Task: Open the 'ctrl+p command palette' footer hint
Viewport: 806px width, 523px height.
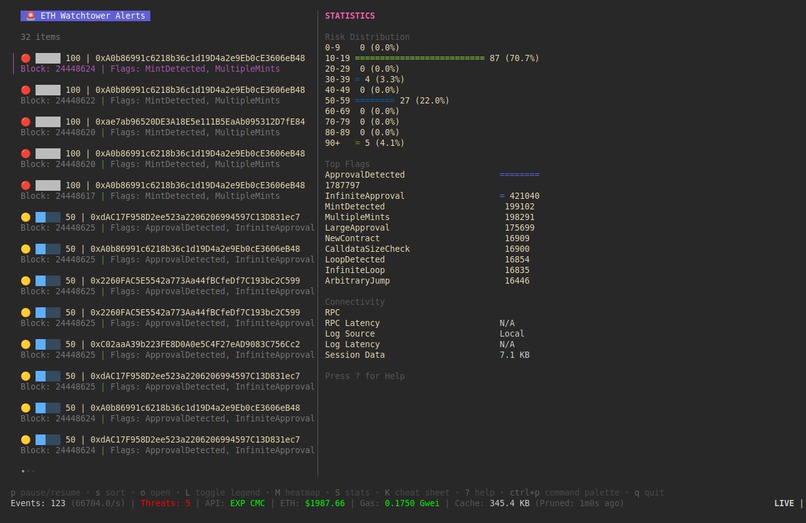Action: click(x=564, y=493)
